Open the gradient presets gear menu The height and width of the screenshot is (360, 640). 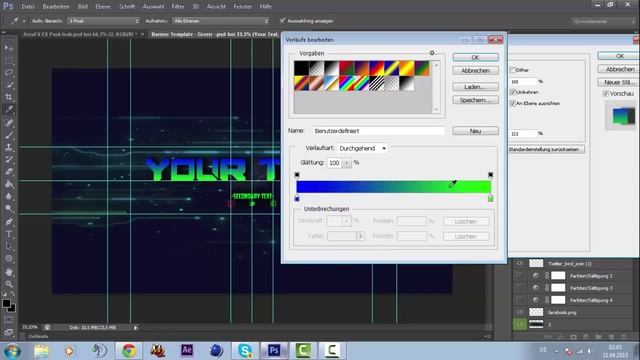(x=433, y=53)
